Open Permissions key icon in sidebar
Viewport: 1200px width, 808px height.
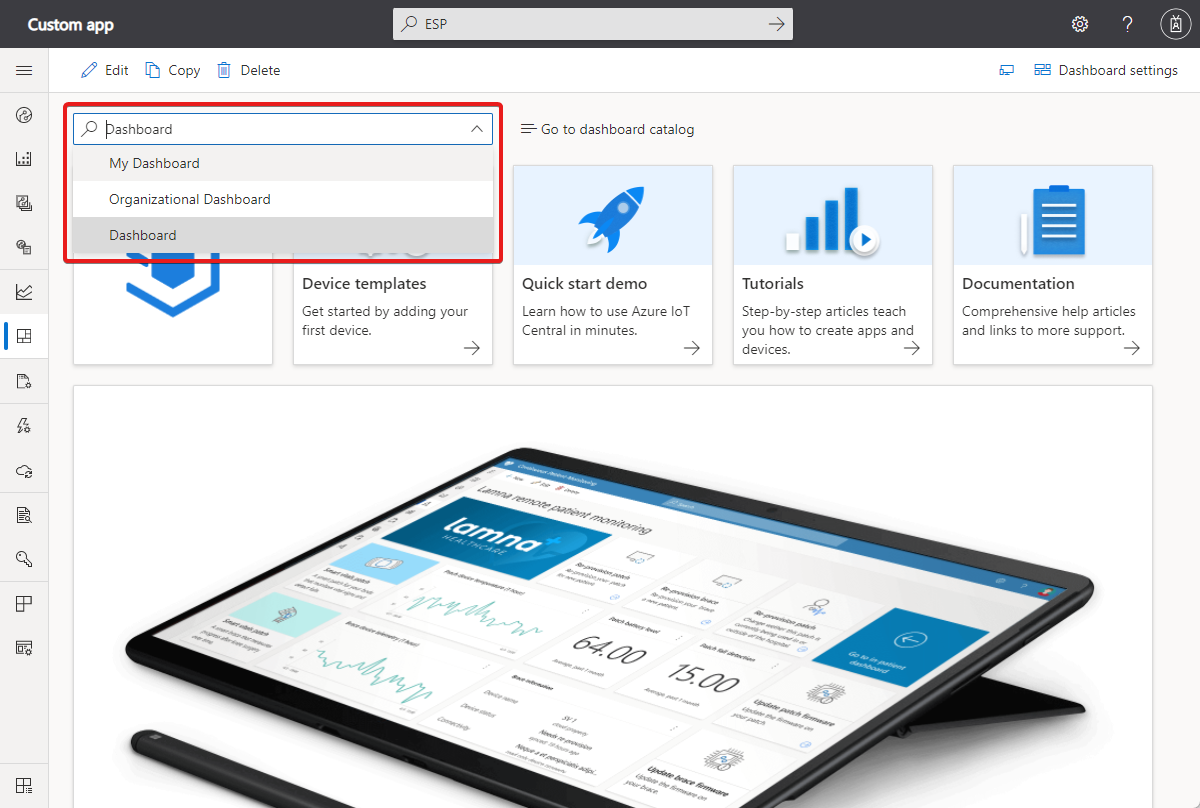pyautogui.click(x=24, y=559)
